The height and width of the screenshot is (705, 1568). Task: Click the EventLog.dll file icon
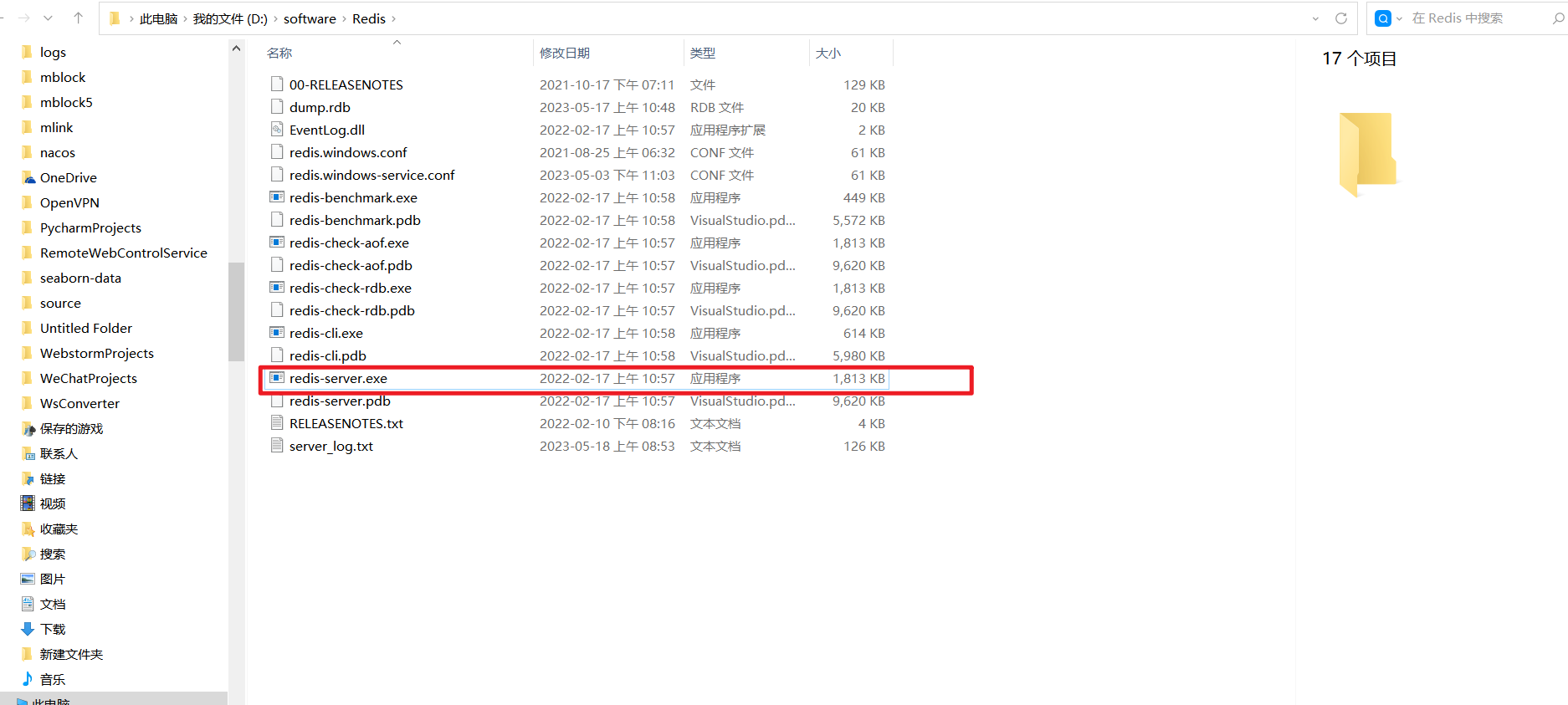tap(277, 130)
